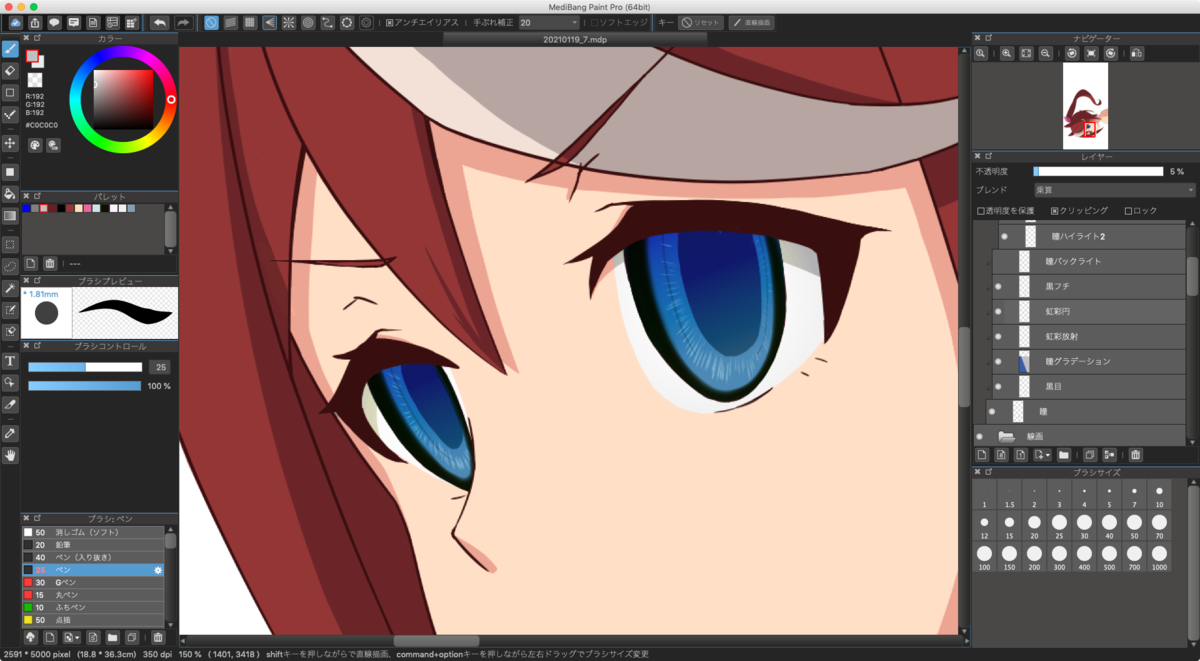Click the brush size value field showing 25
The image size is (1200, 661).
pyautogui.click(x=159, y=367)
